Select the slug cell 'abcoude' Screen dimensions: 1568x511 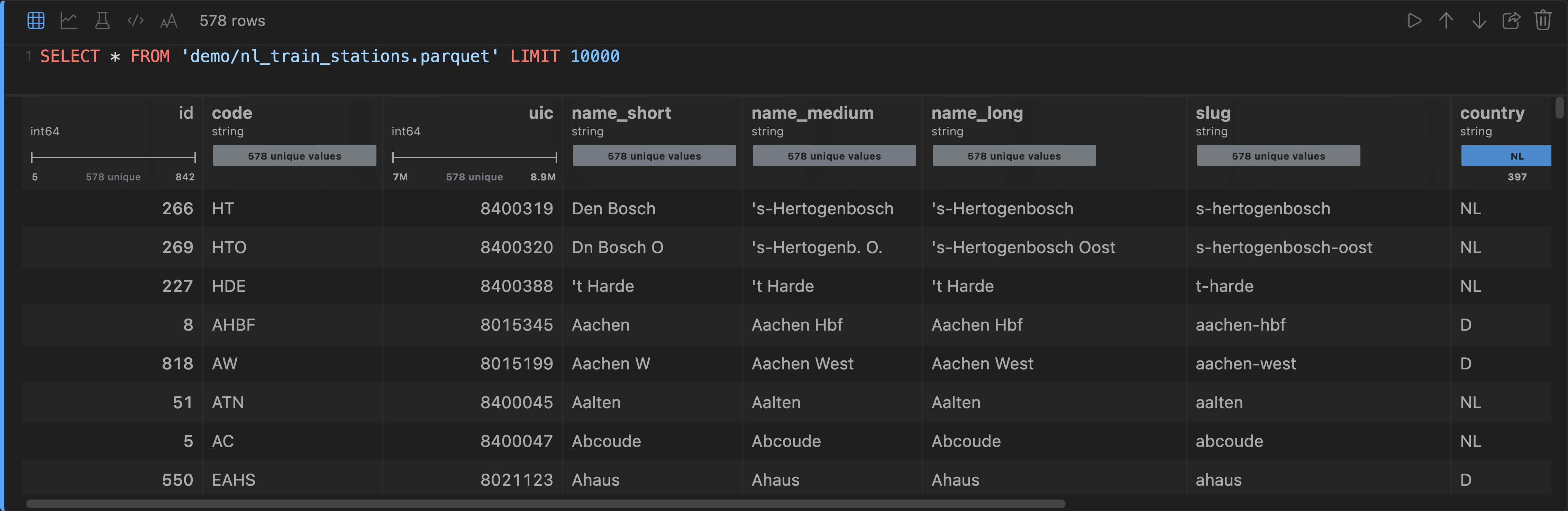[x=1229, y=441]
